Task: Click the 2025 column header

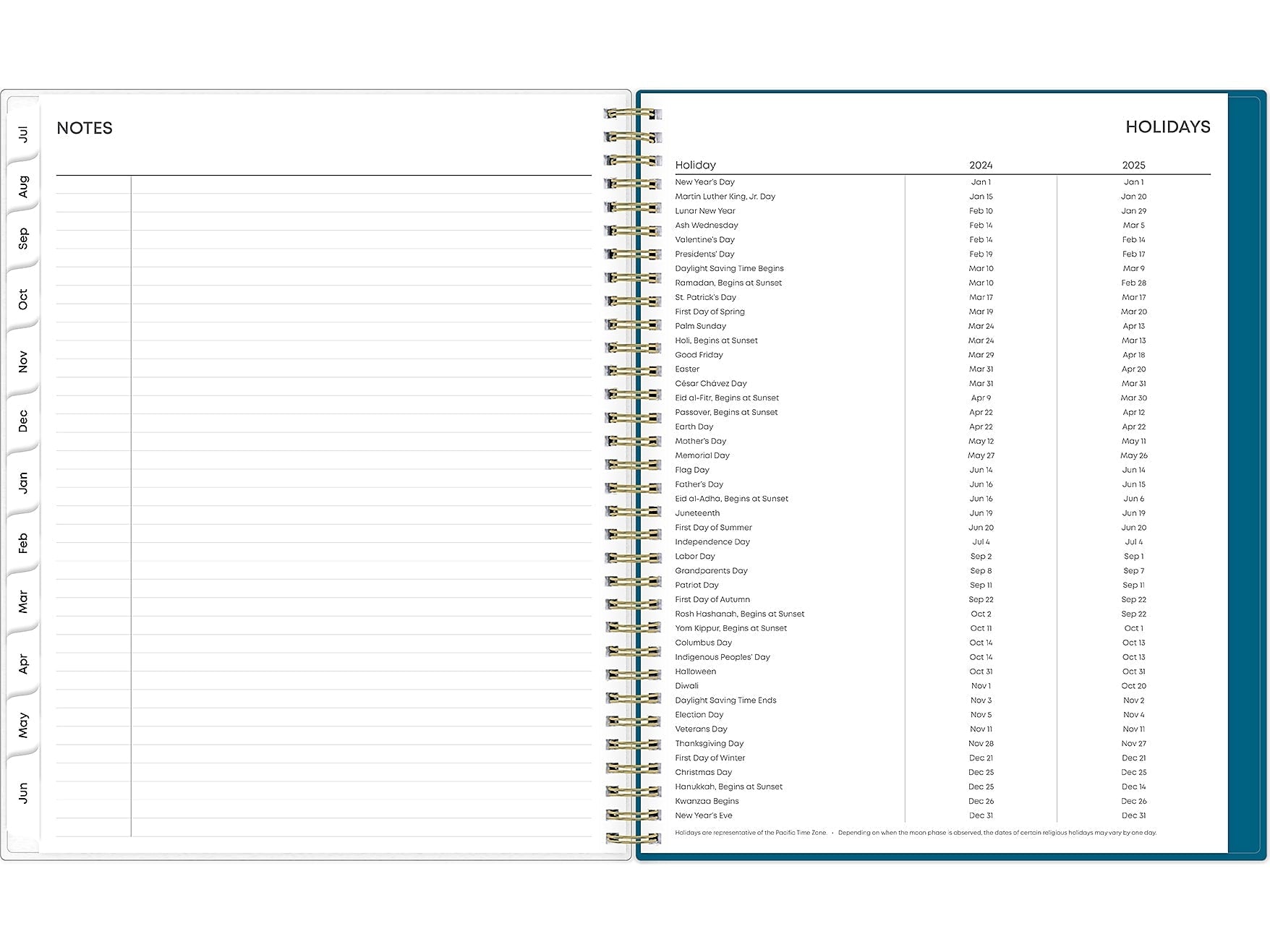Action: 1133,165
